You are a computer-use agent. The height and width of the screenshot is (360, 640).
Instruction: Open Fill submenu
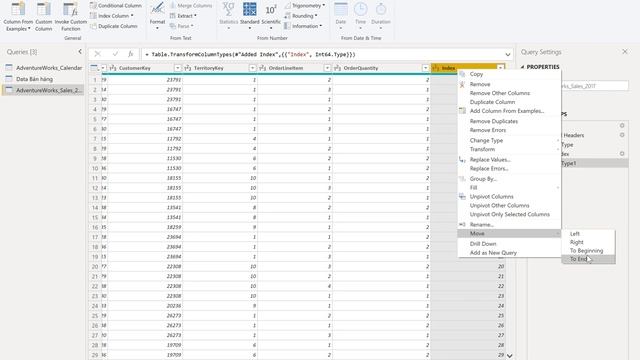pyautogui.click(x=509, y=188)
